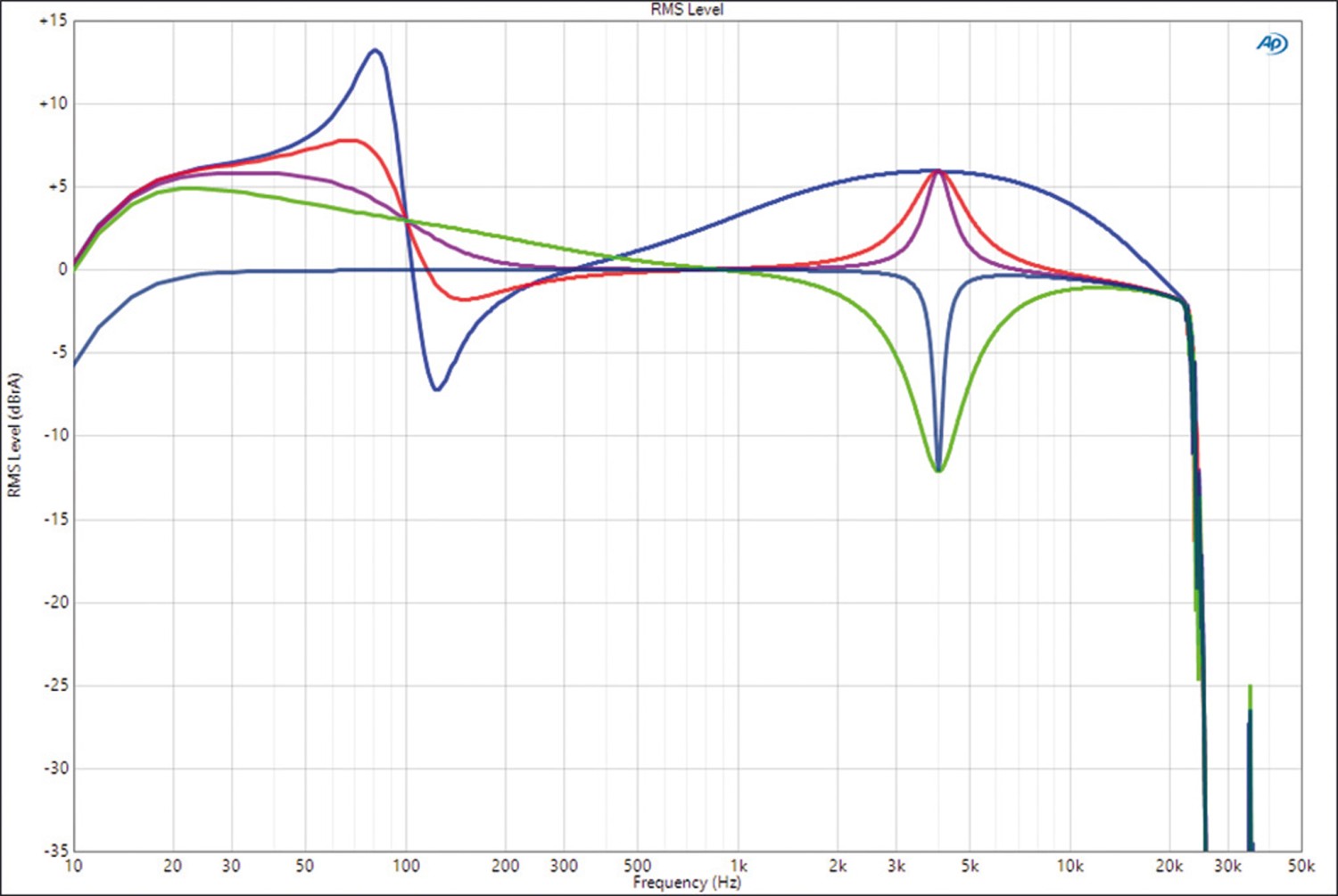The width and height of the screenshot is (1338, 896).
Task: Click the '-5' y-axis tick label
Action: (58, 352)
